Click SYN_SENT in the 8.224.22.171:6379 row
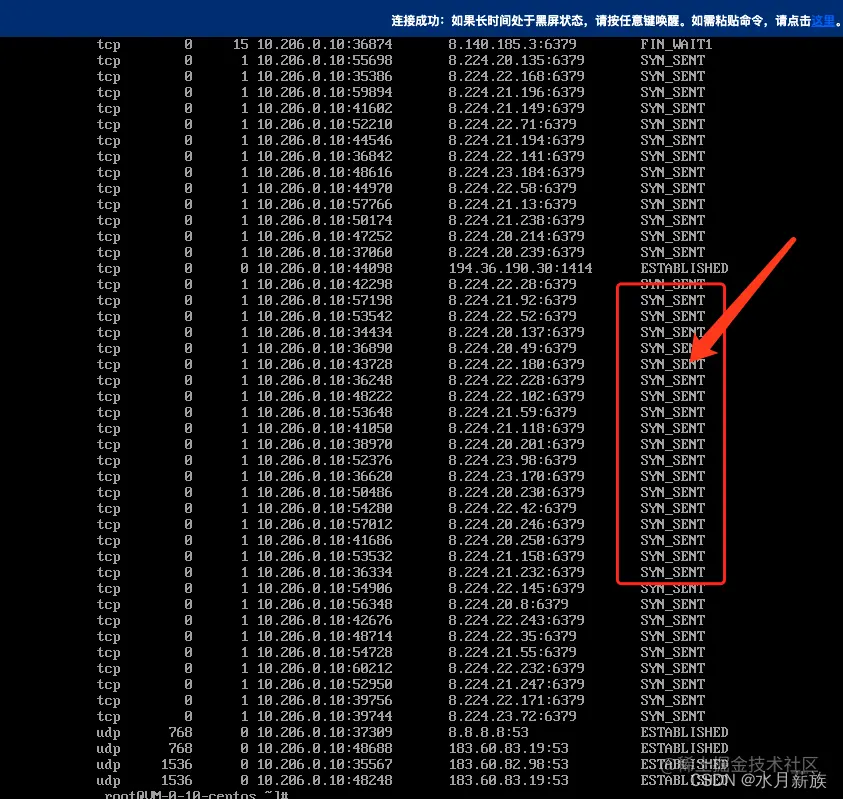The height and width of the screenshot is (799, 843). point(673,701)
